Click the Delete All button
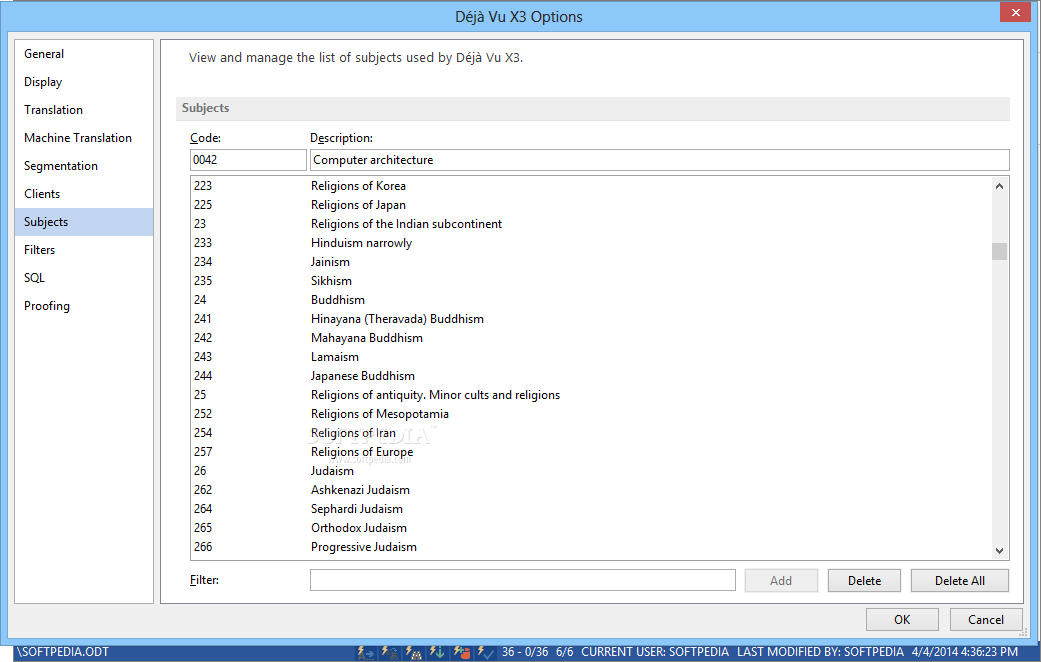Viewport: 1041px width, 662px height. click(x=959, y=580)
